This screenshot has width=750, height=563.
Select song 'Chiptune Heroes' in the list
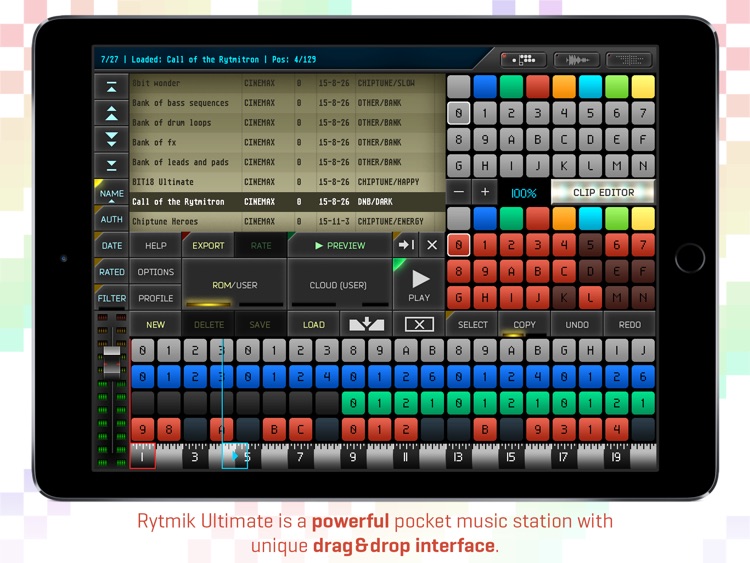tap(287, 221)
